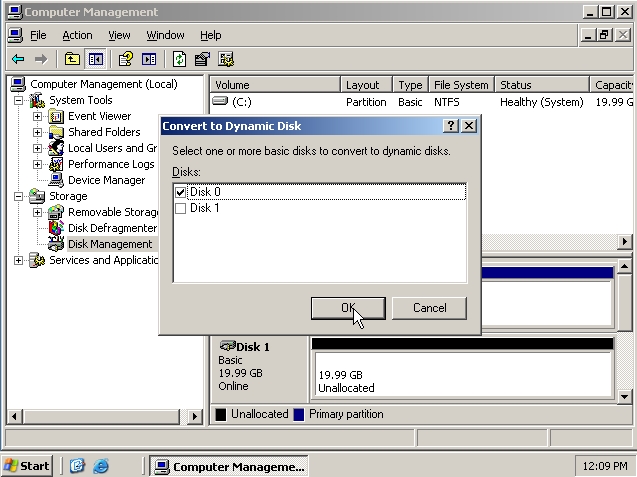The height and width of the screenshot is (477, 637).
Task: Click OK in Convert to Dynamic Disk
Action: click(x=348, y=308)
